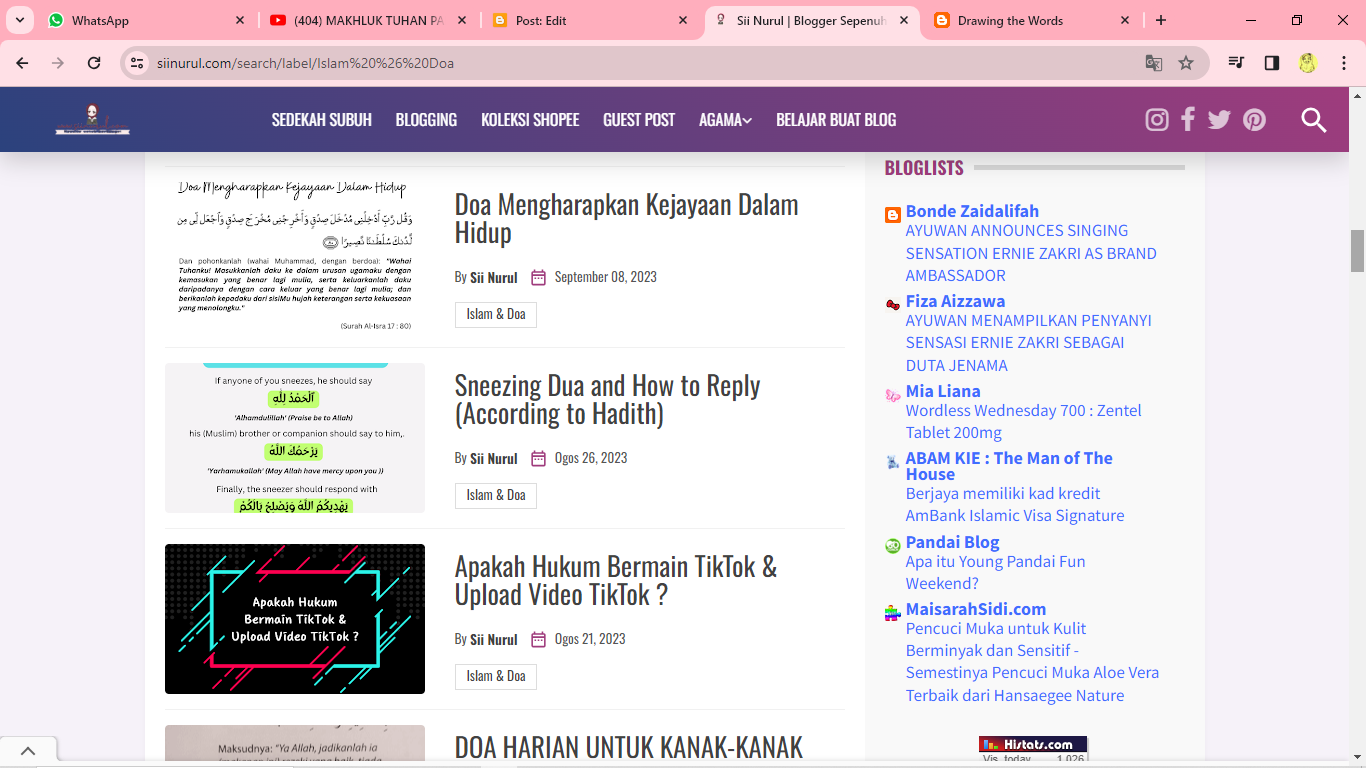Screen dimensions: 1366x768
Task: Open KOLEKSI SHOPEE menu item
Action: point(530,120)
